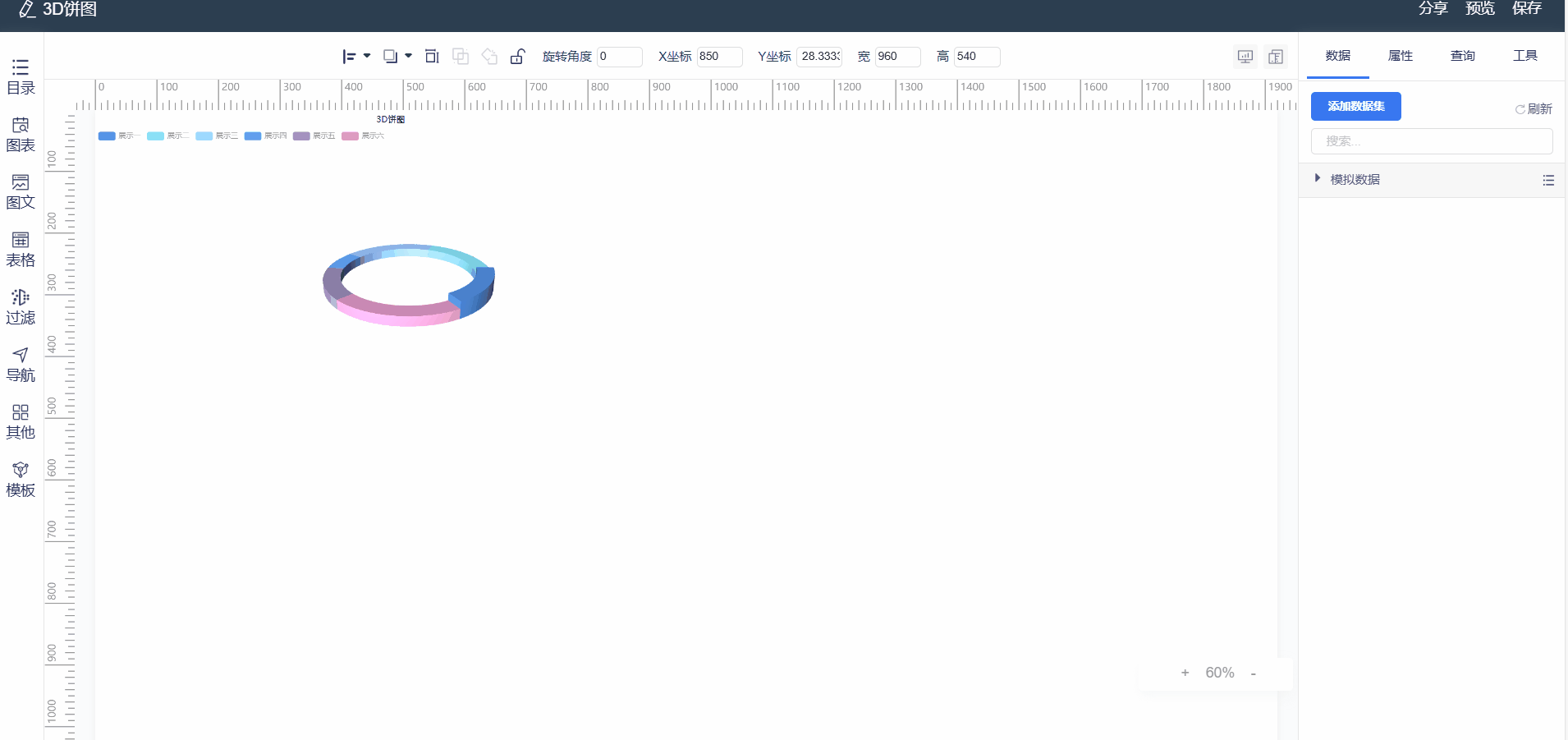Click the 旋转角度 input field

click(x=620, y=57)
